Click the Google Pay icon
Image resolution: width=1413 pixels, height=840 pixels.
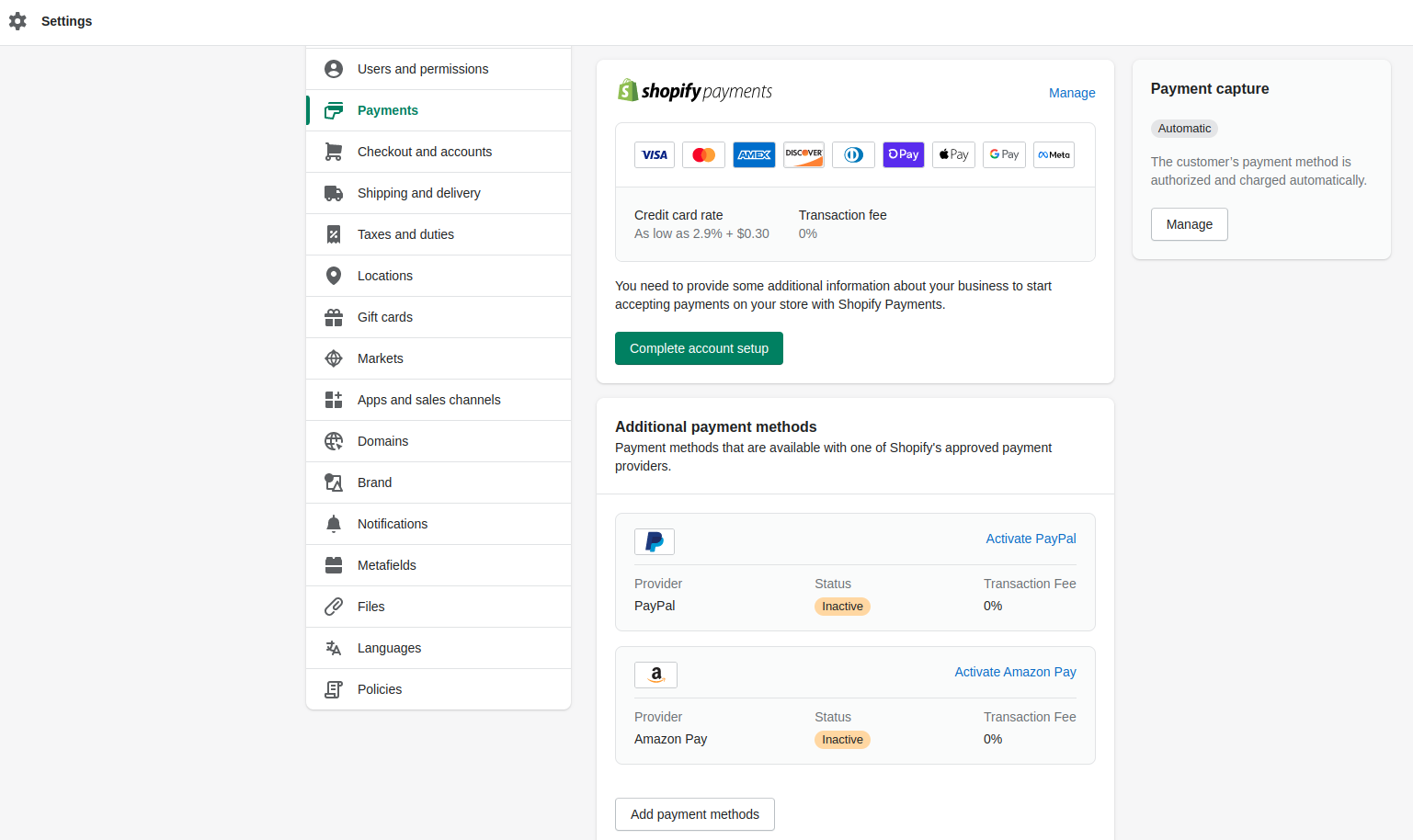click(x=1003, y=154)
